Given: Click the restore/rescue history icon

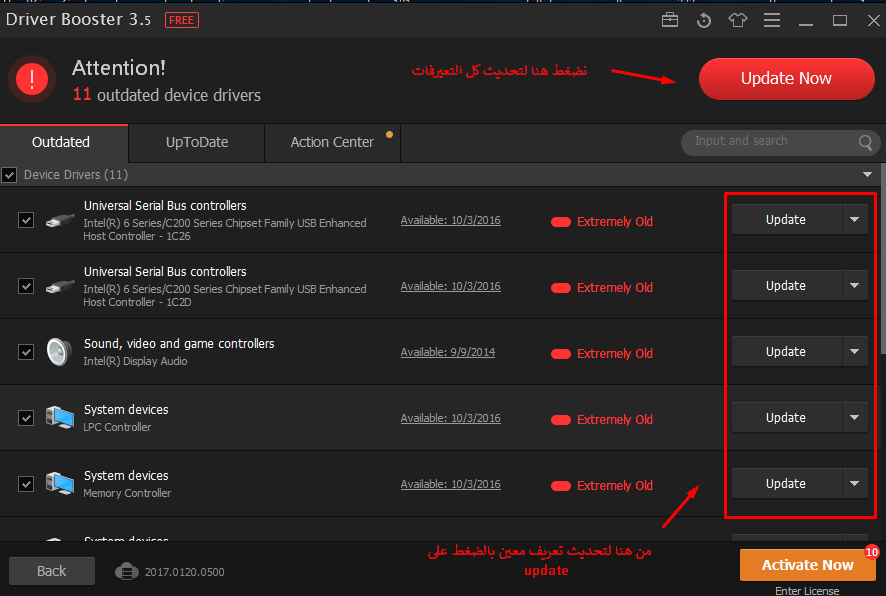Looking at the screenshot, I should pyautogui.click(x=703, y=20).
